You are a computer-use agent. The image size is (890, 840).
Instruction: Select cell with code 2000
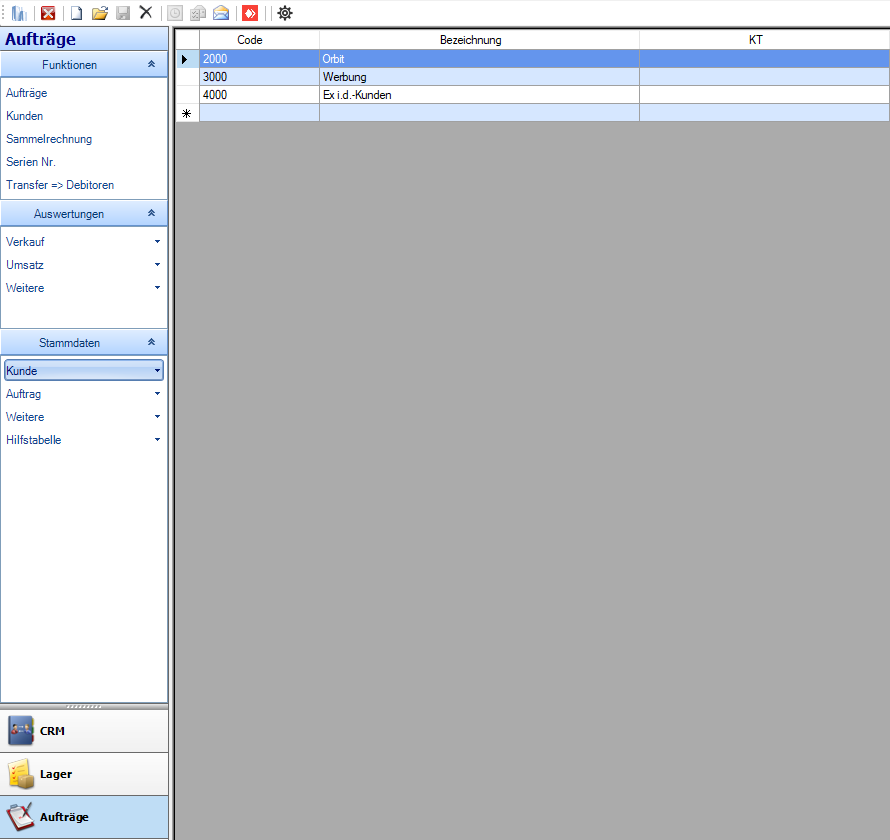(x=259, y=59)
